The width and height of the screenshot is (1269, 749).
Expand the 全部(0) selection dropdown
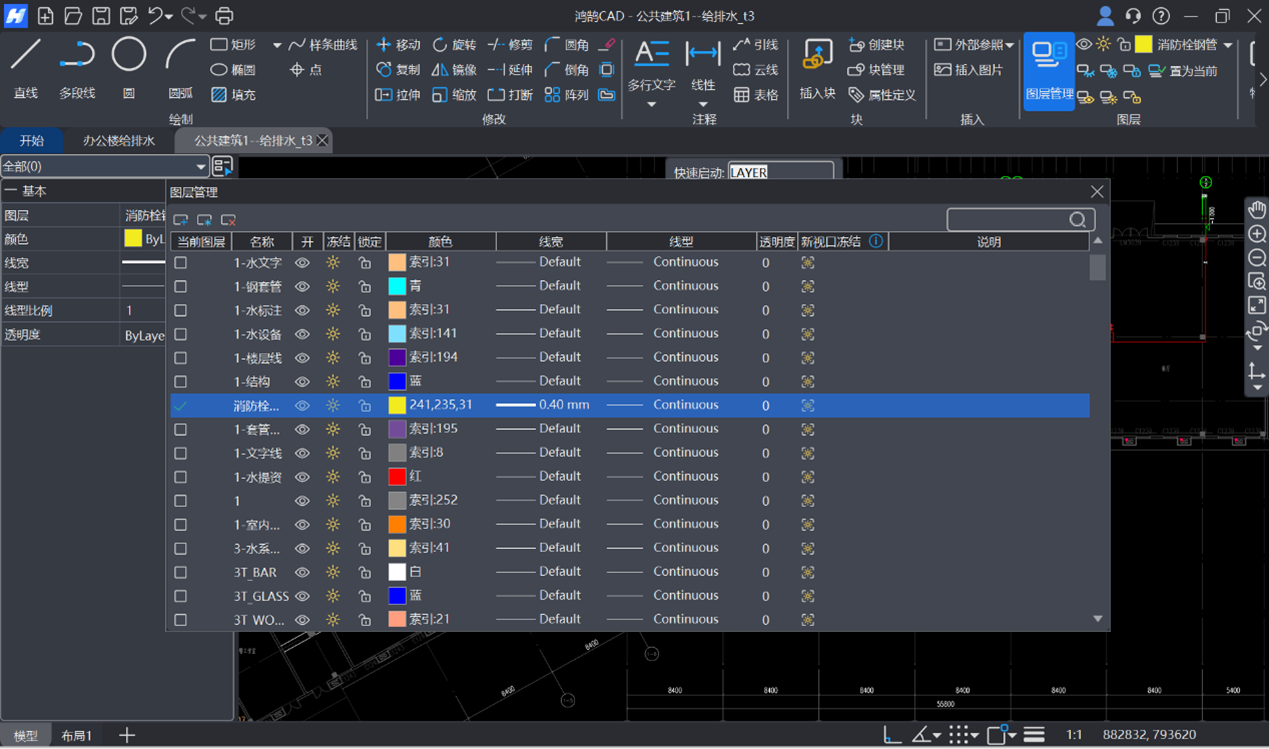tap(201, 167)
